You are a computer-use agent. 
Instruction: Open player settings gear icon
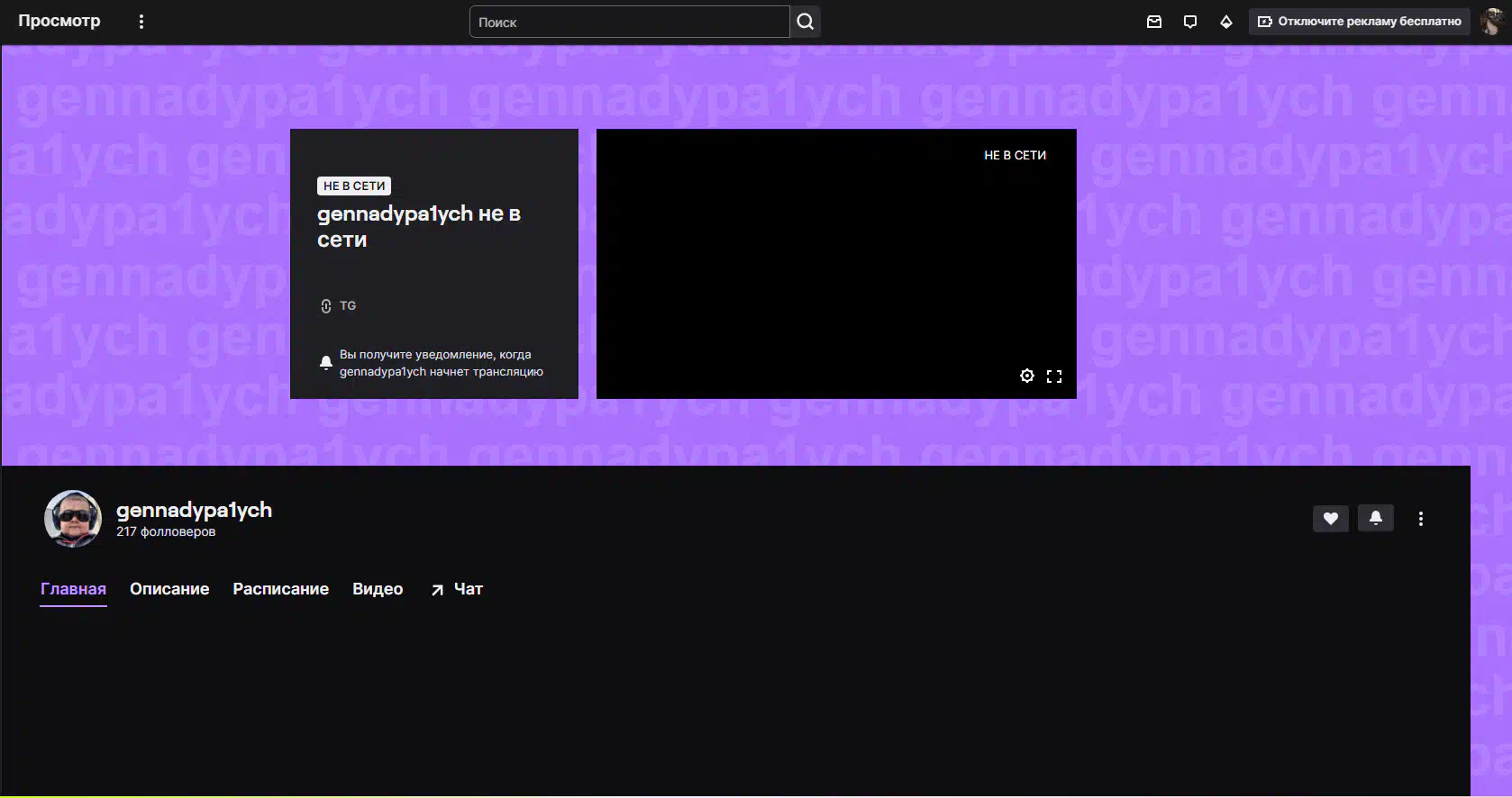point(1027,376)
